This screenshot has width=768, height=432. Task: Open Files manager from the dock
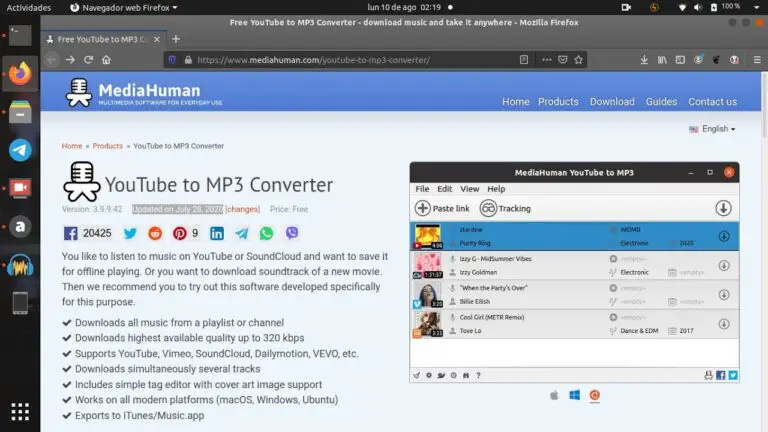(20, 112)
